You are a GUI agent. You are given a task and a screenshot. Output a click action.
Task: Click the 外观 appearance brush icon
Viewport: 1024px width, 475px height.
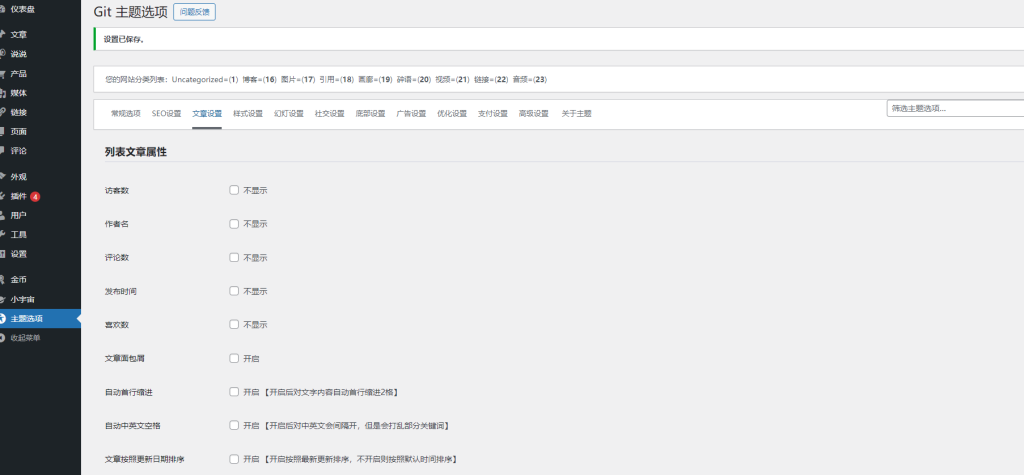tap(2, 176)
